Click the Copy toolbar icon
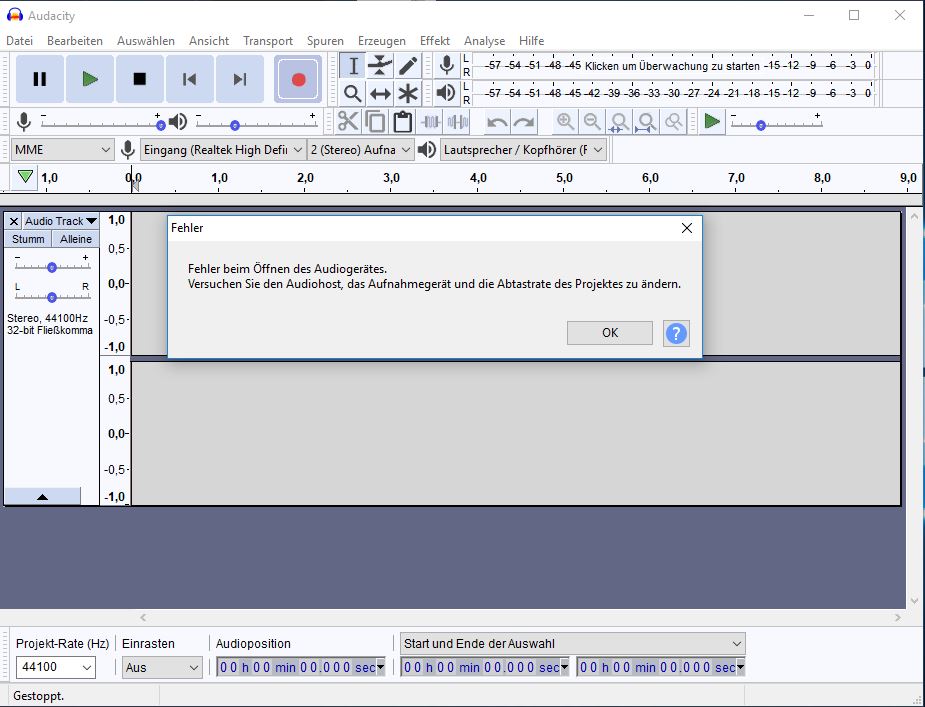Screen dimensions: 925x707 375,122
